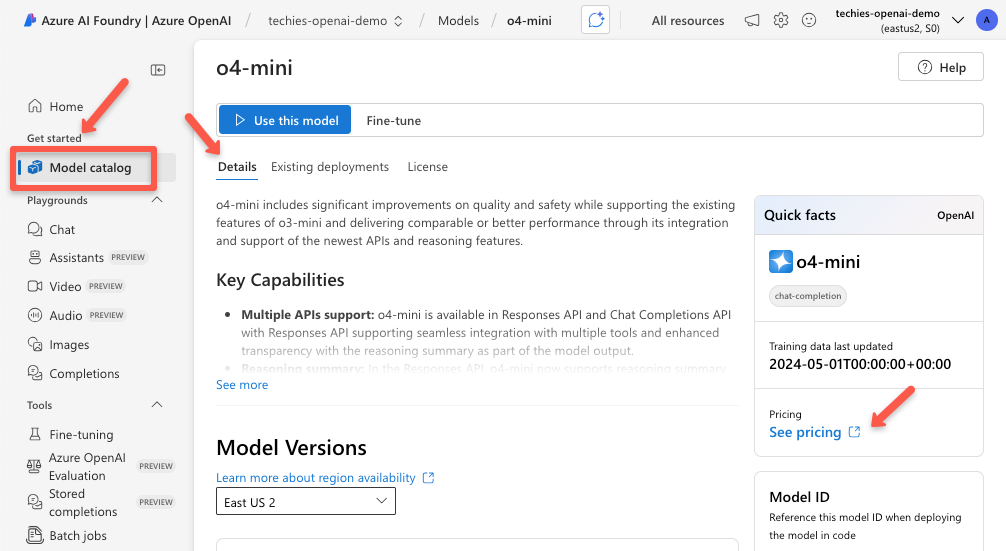
Task: Go to Home in sidebar
Action: pyautogui.click(x=66, y=106)
